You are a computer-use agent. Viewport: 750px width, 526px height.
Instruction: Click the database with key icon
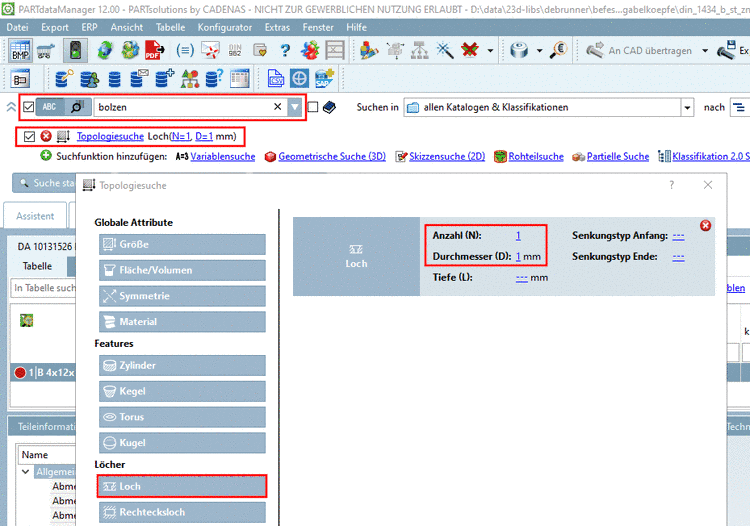coord(64,78)
